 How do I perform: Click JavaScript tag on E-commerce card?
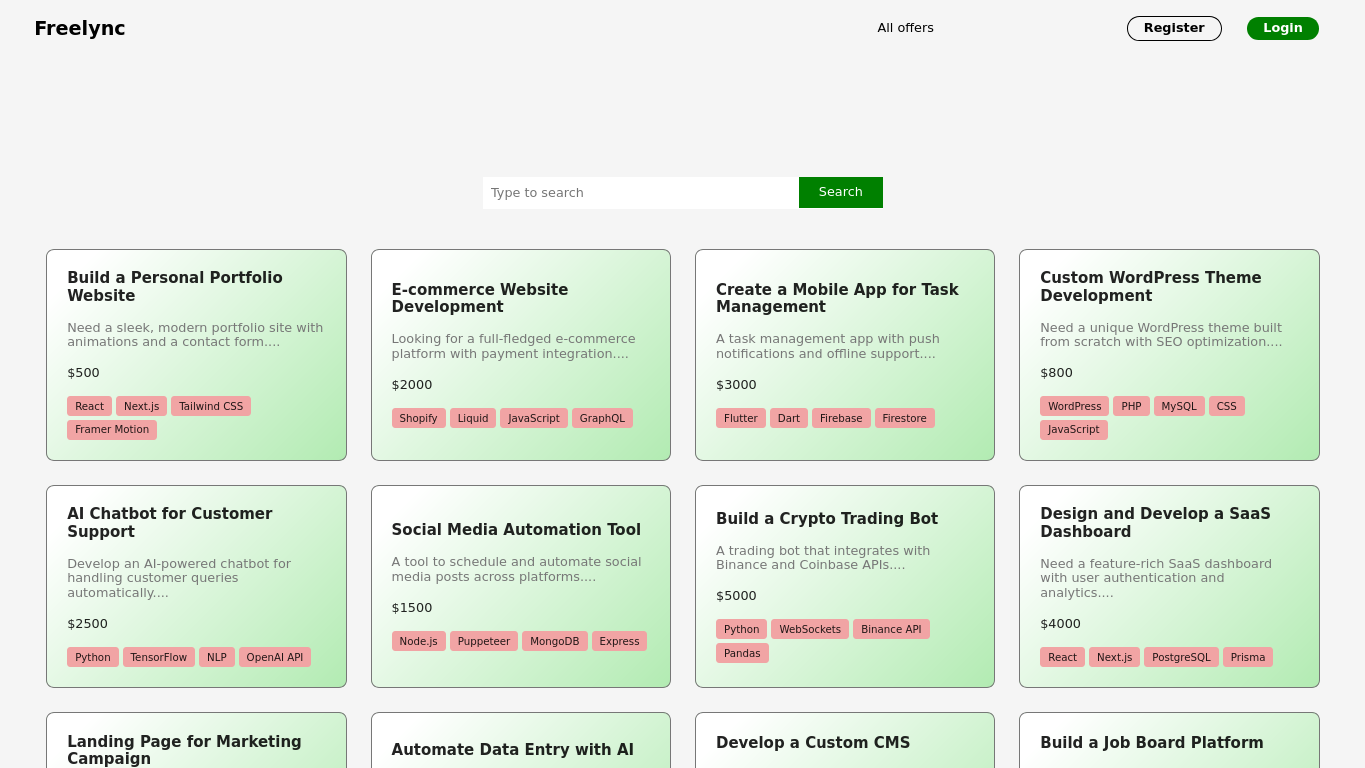pyautogui.click(x=534, y=418)
